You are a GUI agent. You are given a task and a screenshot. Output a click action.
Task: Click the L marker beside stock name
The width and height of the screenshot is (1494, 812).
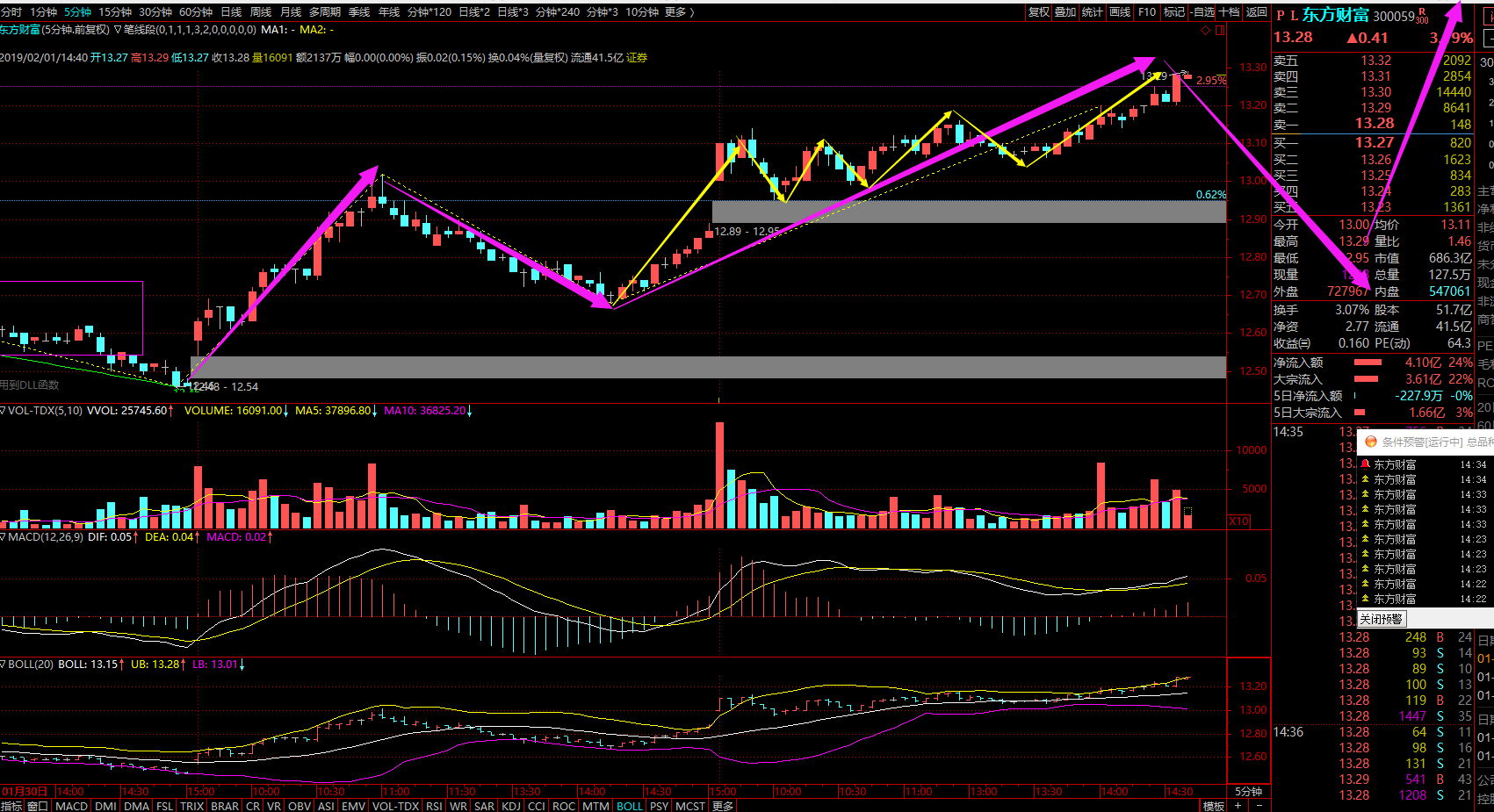1294,16
